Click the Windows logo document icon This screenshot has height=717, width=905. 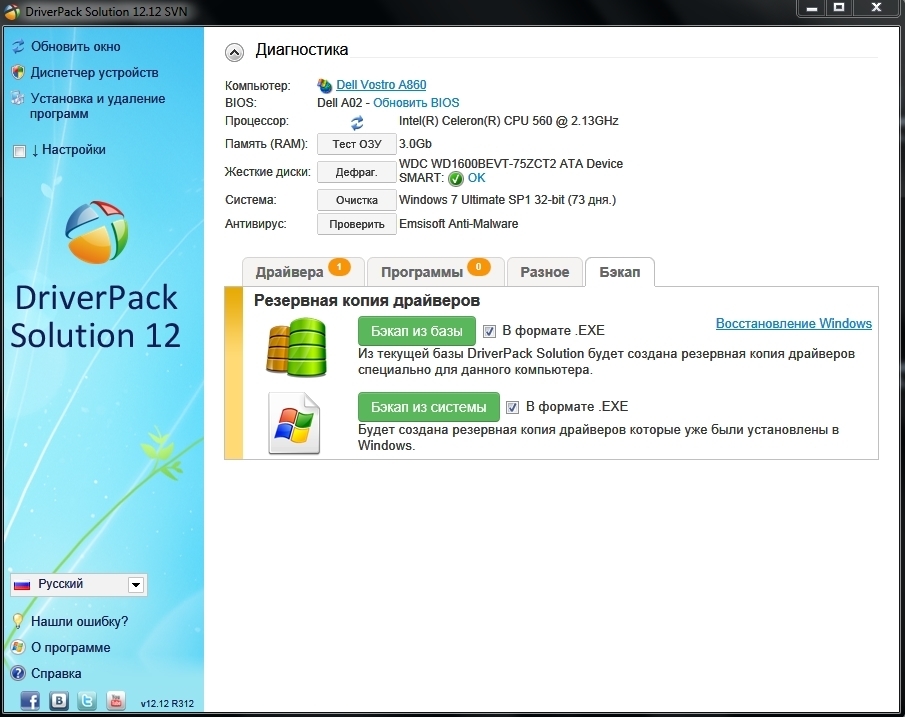(294, 424)
